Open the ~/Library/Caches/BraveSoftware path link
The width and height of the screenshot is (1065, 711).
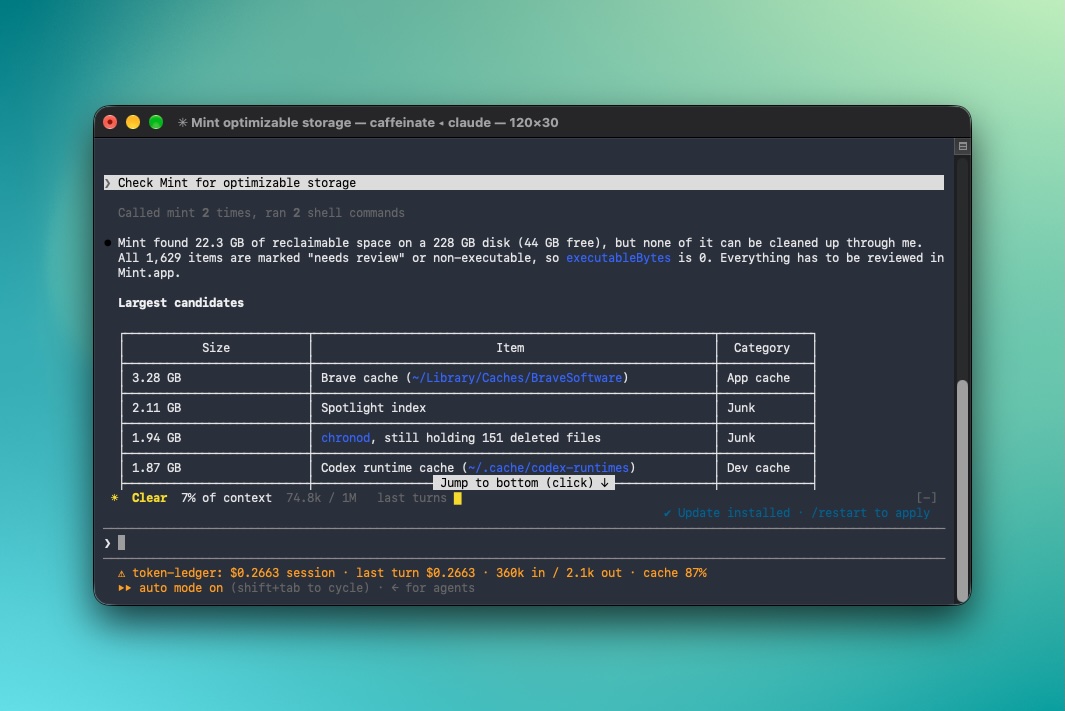pos(517,378)
